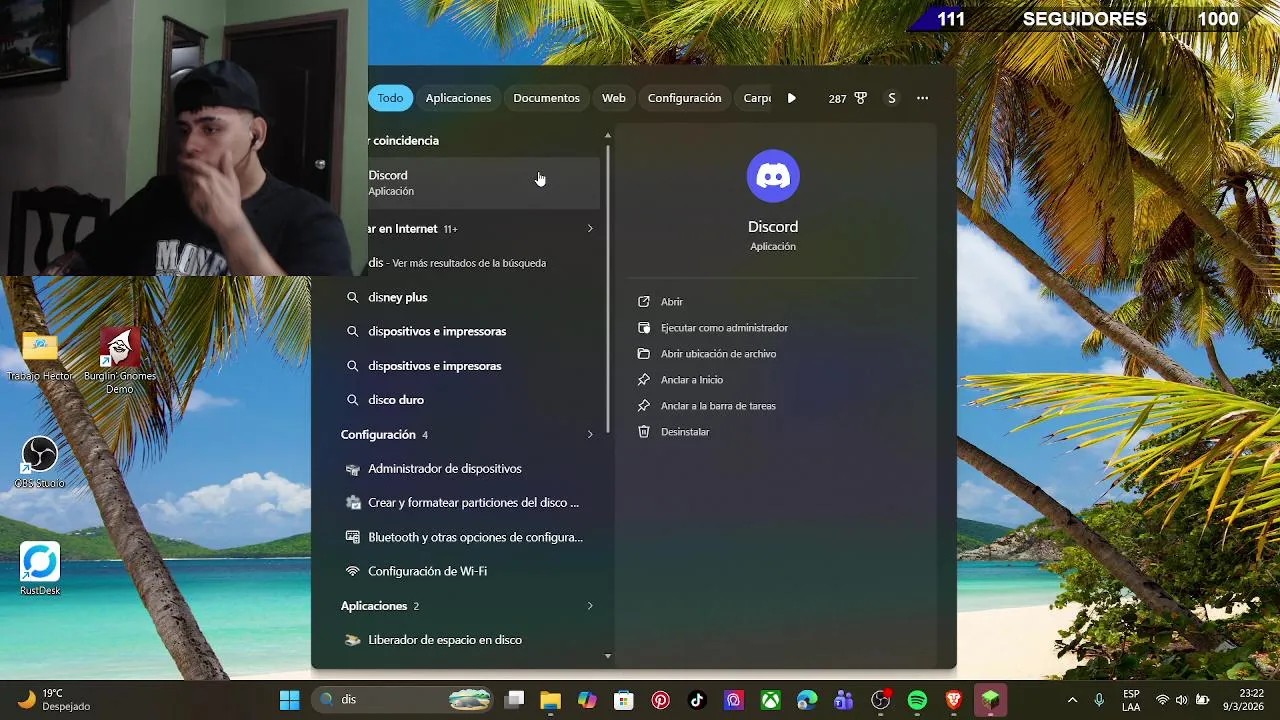Click the taskbar search box with 'dis'
This screenshot has width=1280, height=720.
pyautogui.click(x=404, y=700)
